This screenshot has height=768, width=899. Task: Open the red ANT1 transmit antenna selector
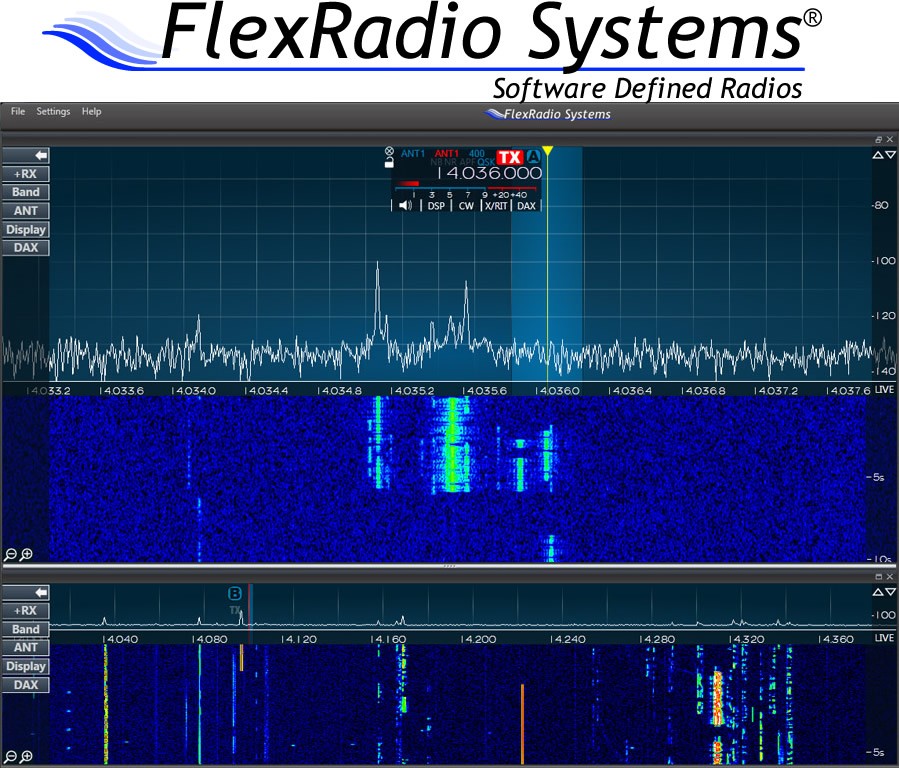tap(447, 154)
